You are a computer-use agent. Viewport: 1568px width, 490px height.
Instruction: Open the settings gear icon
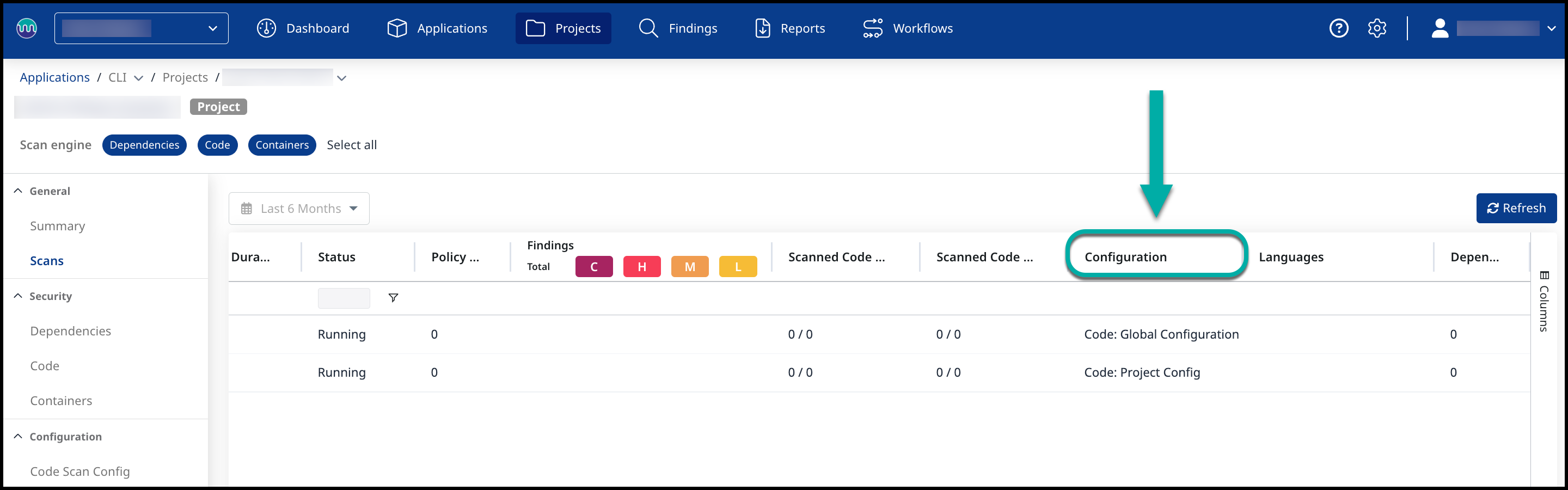click(x=1377, y=28)
